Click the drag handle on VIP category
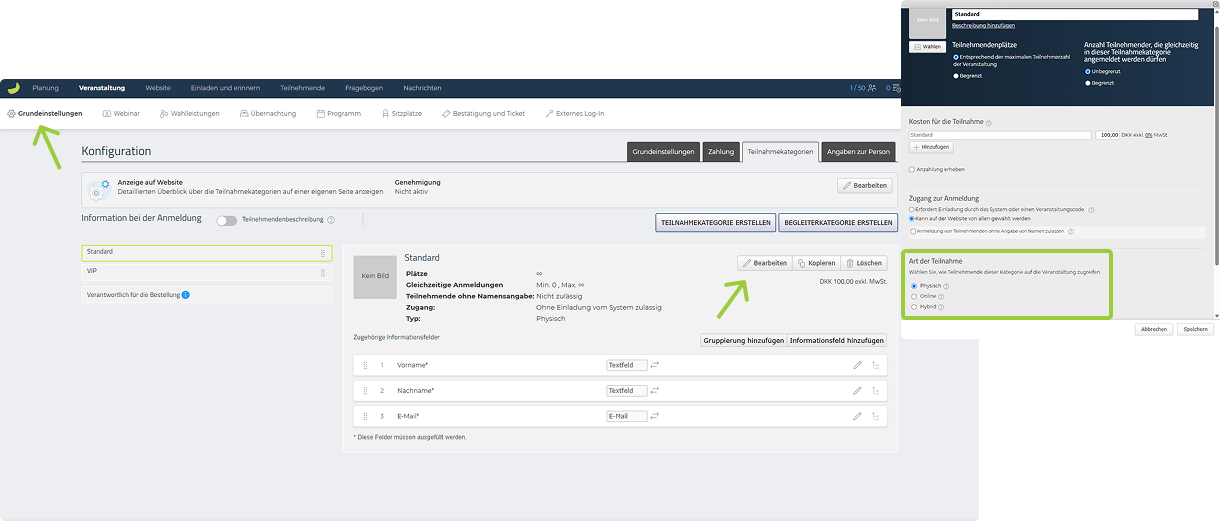 [322, 272]
